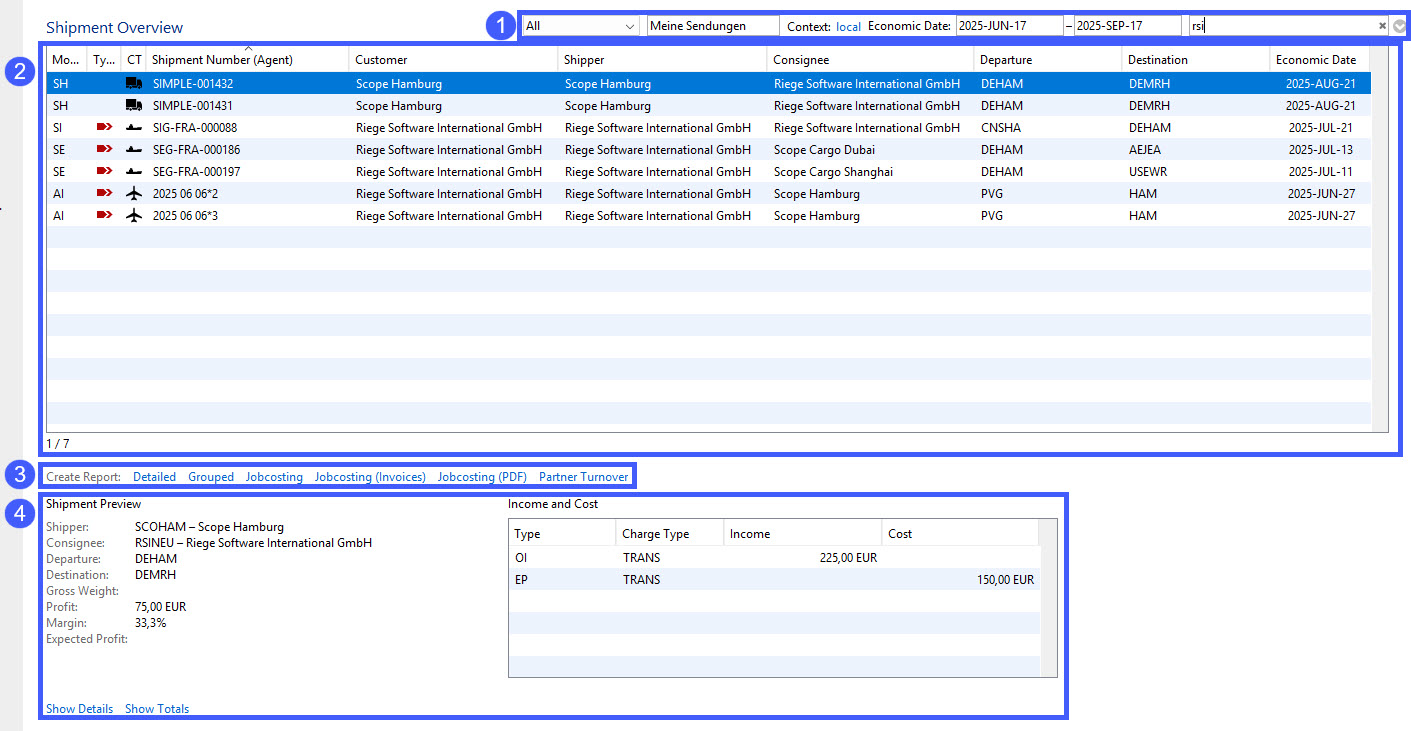Sort by the Departure column header

pos(1048,60)
